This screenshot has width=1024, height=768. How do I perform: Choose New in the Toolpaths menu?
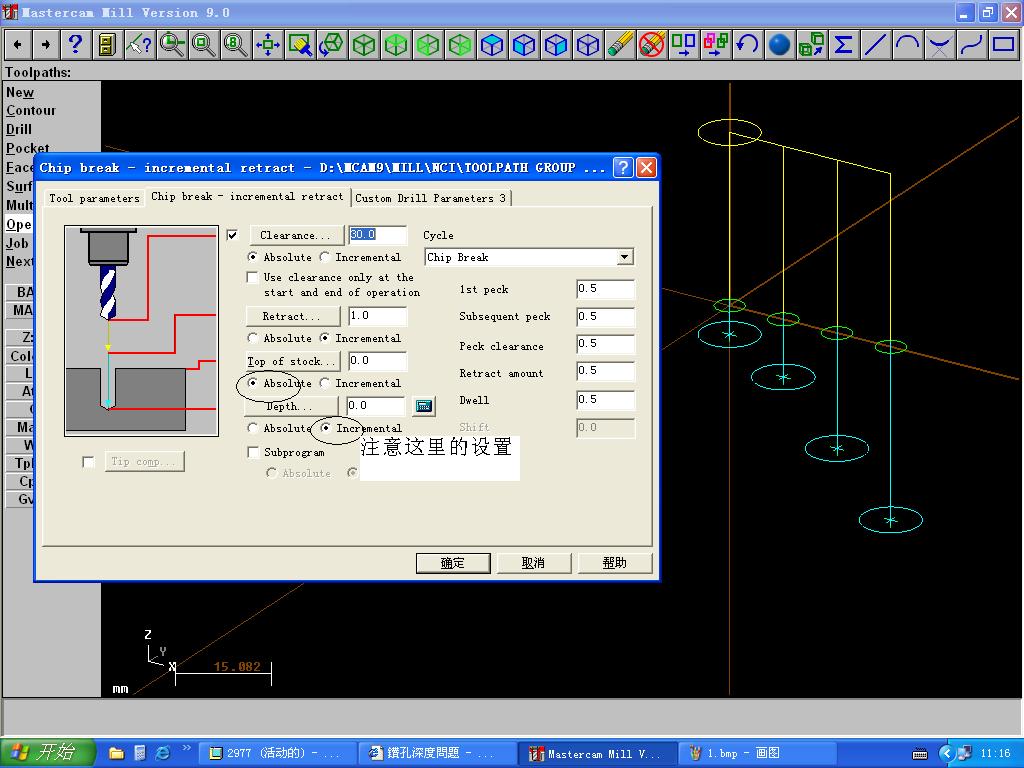[20, 93]
